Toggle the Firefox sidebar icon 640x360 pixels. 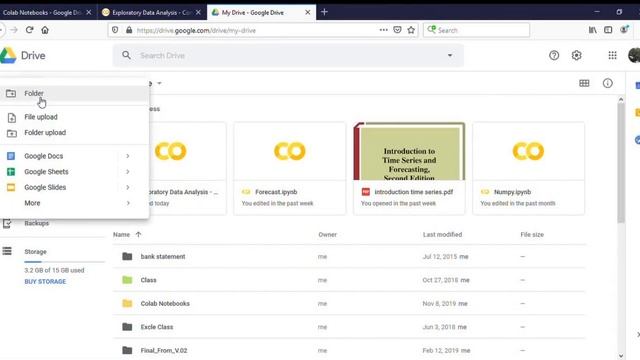[x=608, y=30]
